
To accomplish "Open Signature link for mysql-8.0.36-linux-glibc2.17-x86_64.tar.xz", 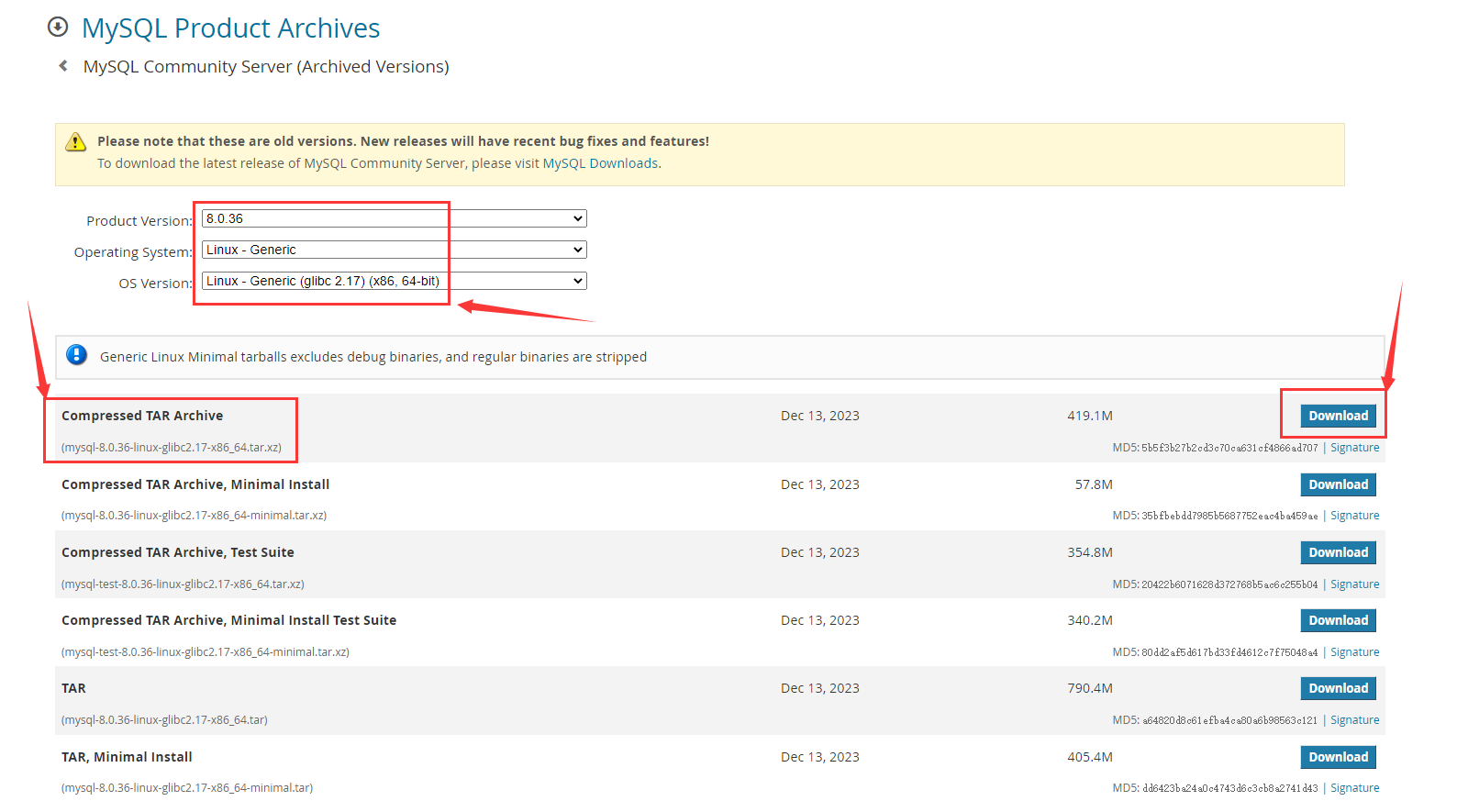I will tap(1355, 448).
